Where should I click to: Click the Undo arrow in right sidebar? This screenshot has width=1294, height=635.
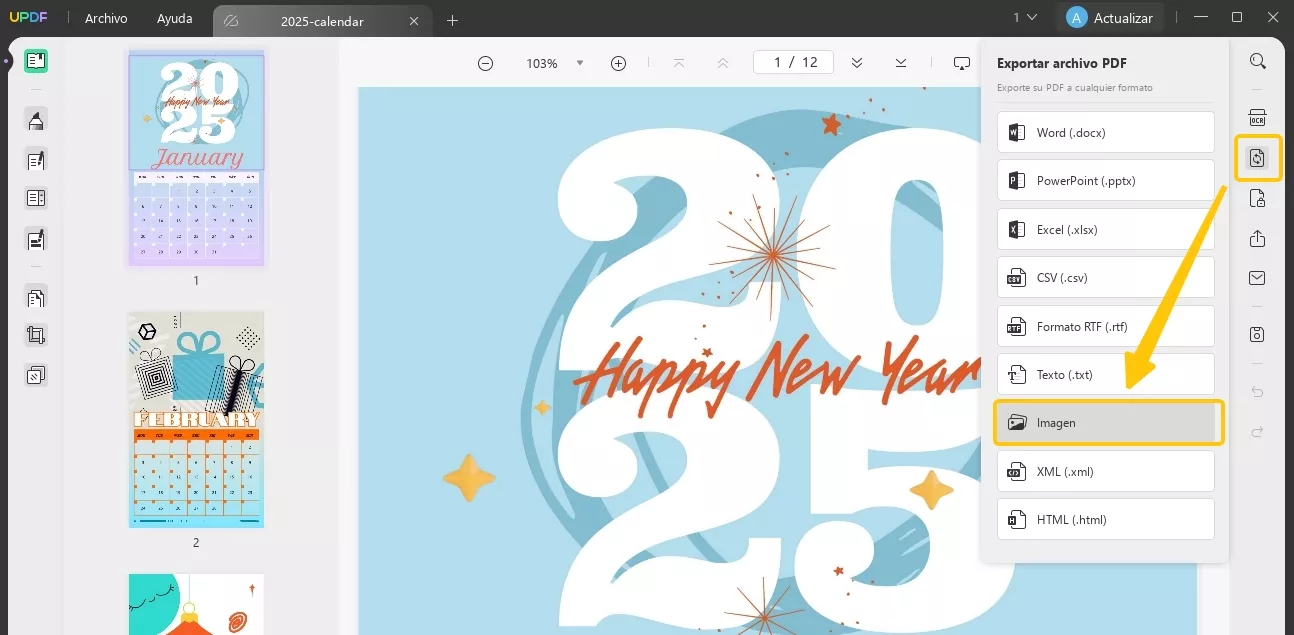[x=1258, y=391]
